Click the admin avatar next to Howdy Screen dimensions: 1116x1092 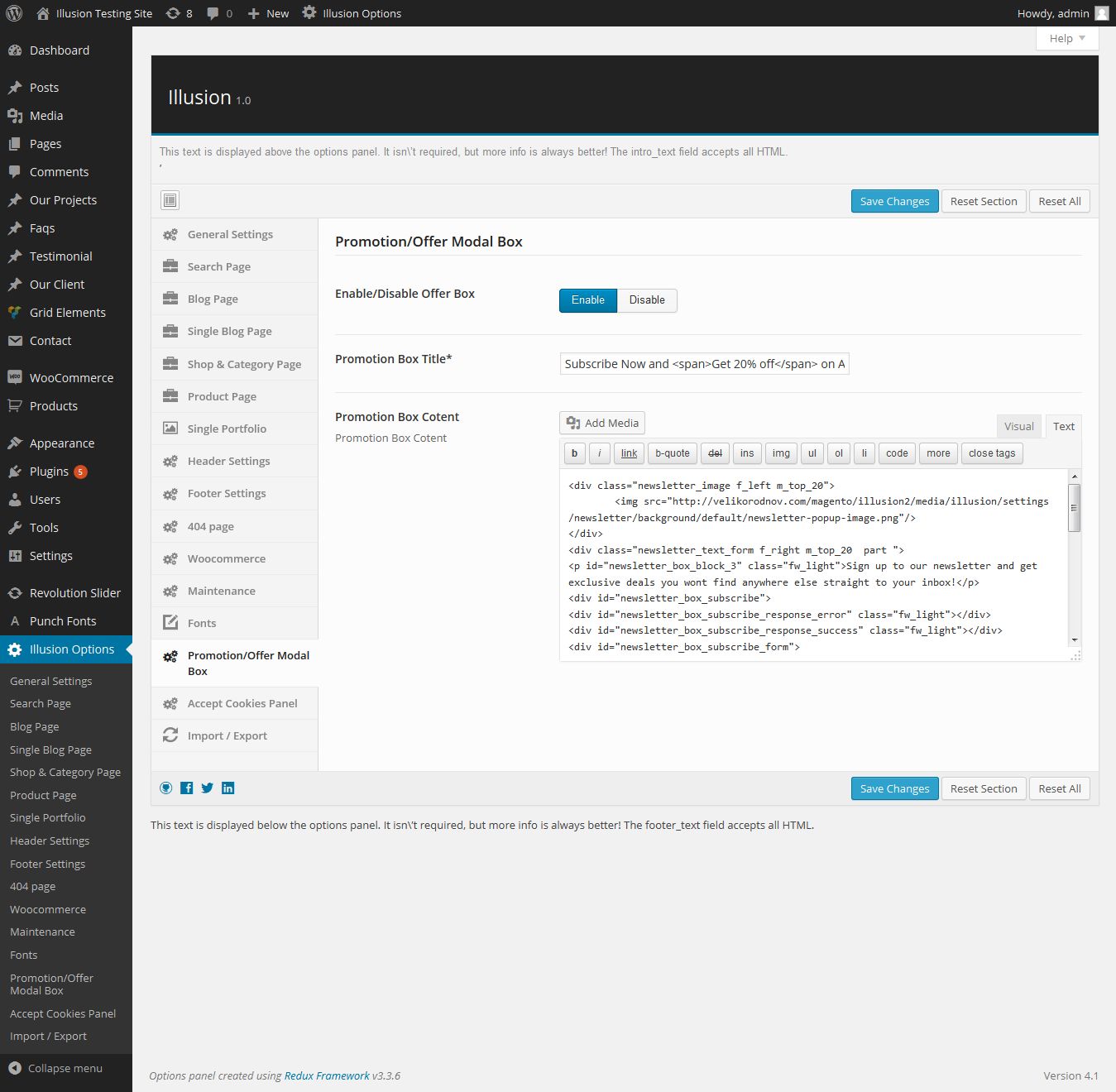pos(1101,13)
